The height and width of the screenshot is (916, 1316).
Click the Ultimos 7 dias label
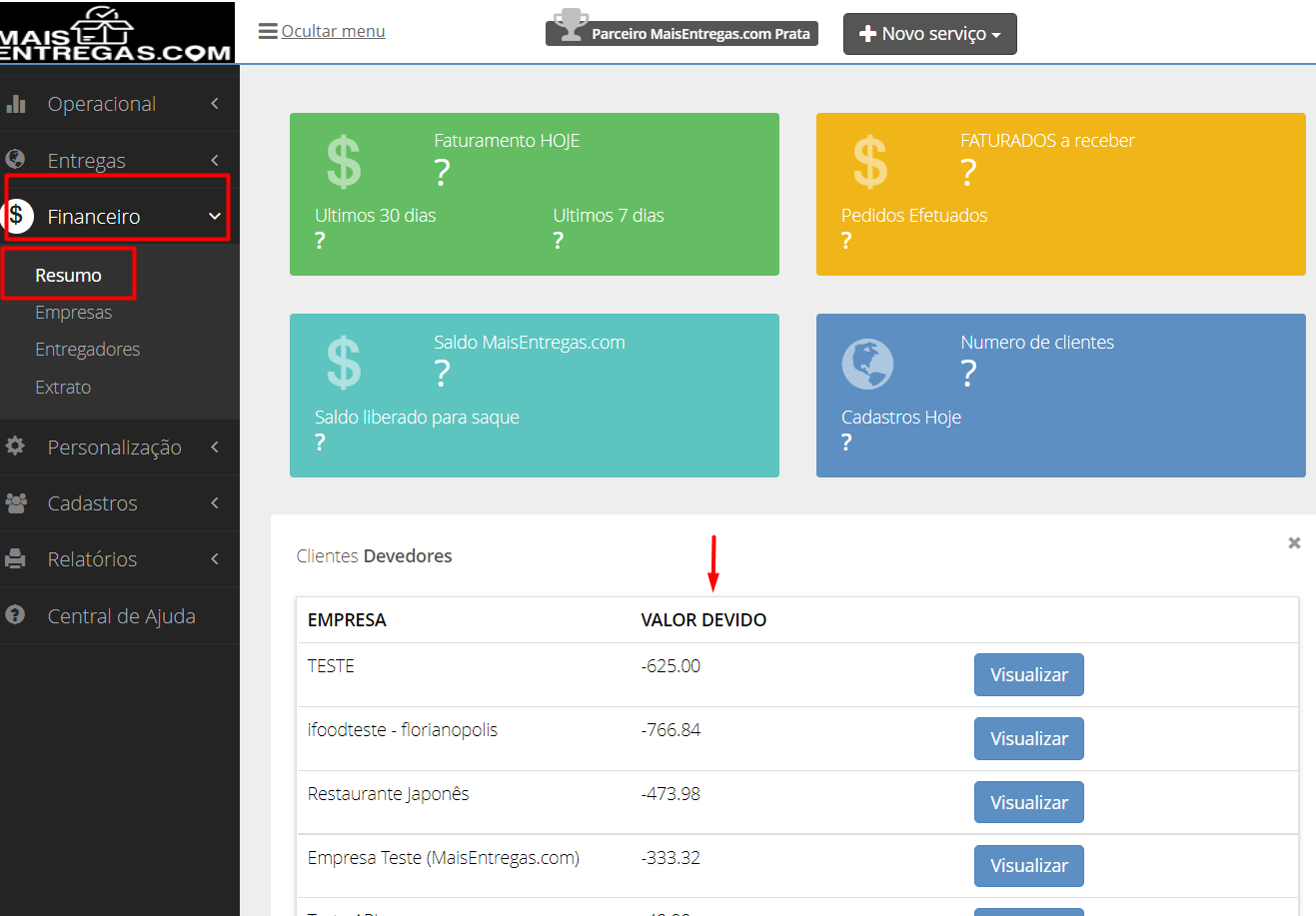[609, 216]
